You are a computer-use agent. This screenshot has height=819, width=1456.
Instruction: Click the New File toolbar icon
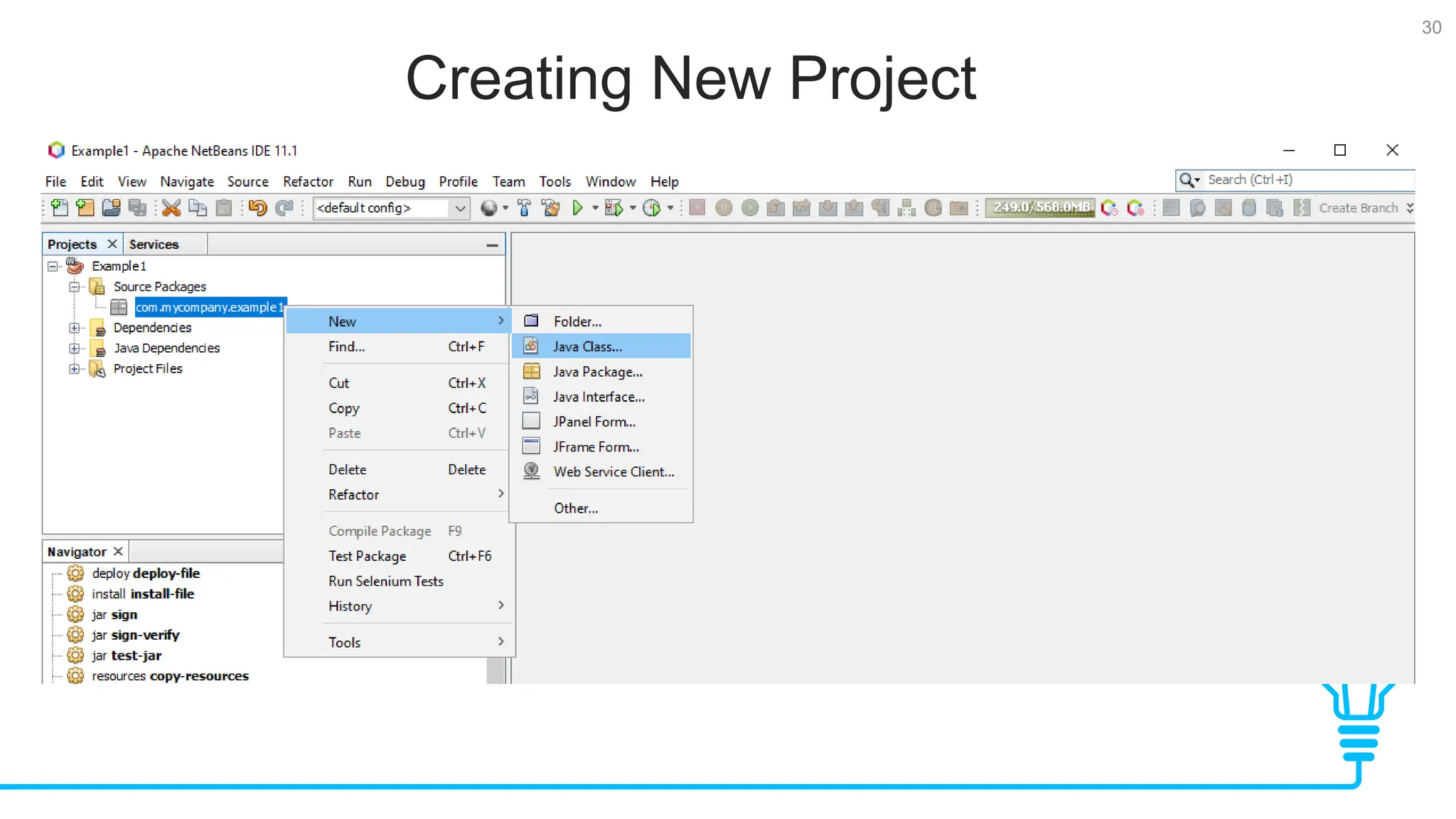coord(60,208)
